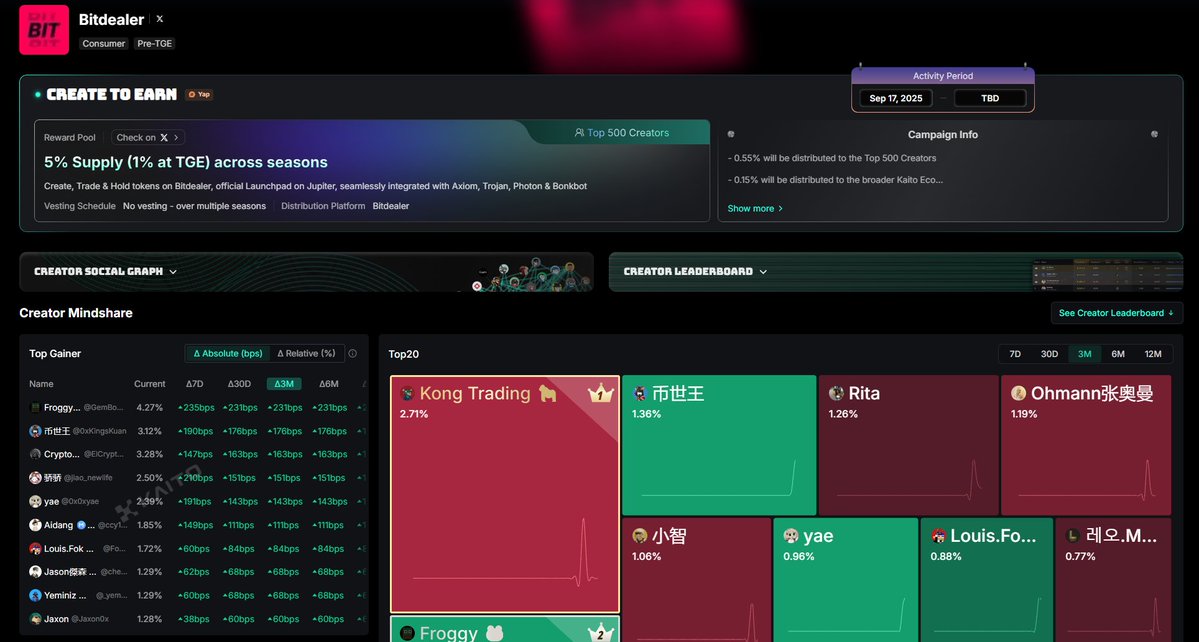Click Jaxon avatar in Top Gainer list
Screen dimensions: 1199x642
click(35, 619)
